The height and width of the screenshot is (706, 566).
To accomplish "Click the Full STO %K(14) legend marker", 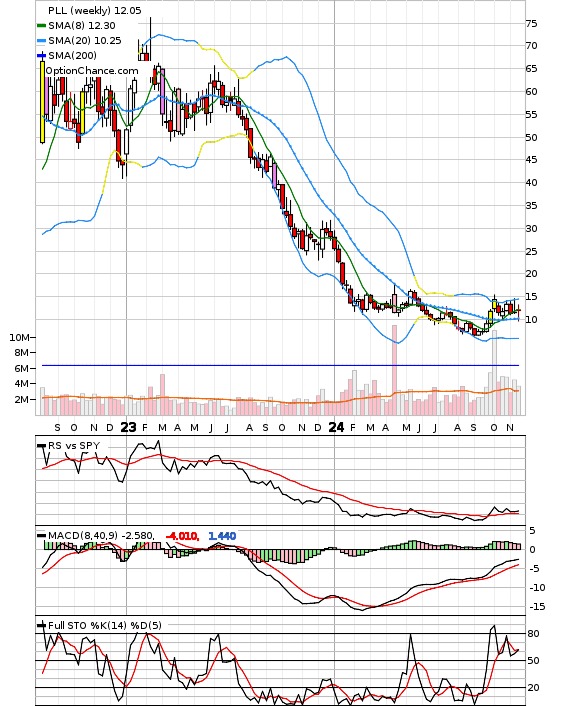I will (41, 625).
